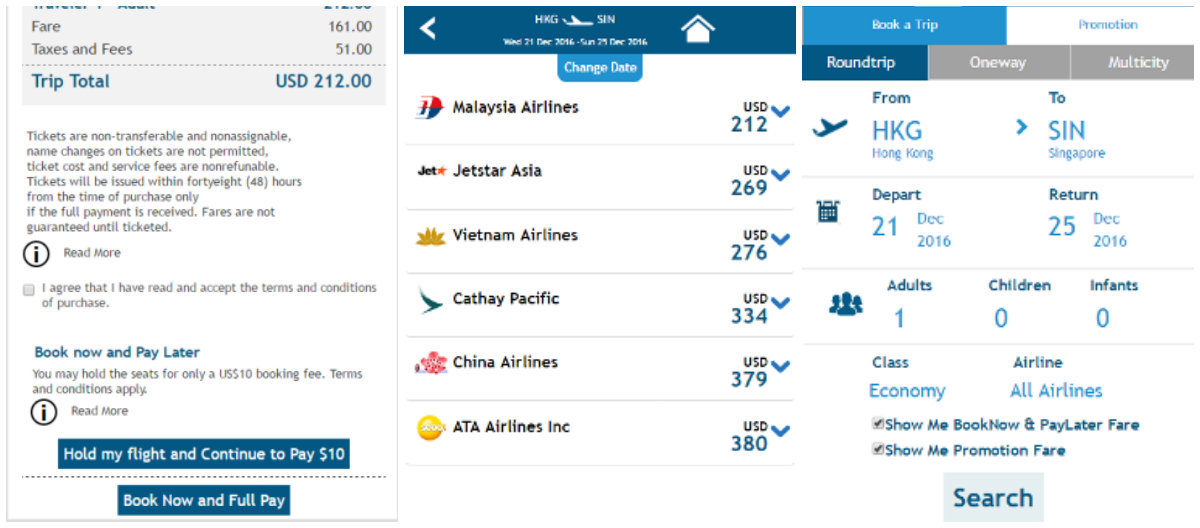1200x528 pixels.
Task: Expand Malaysia Airlines fare details
Action: tap(780, 112)
